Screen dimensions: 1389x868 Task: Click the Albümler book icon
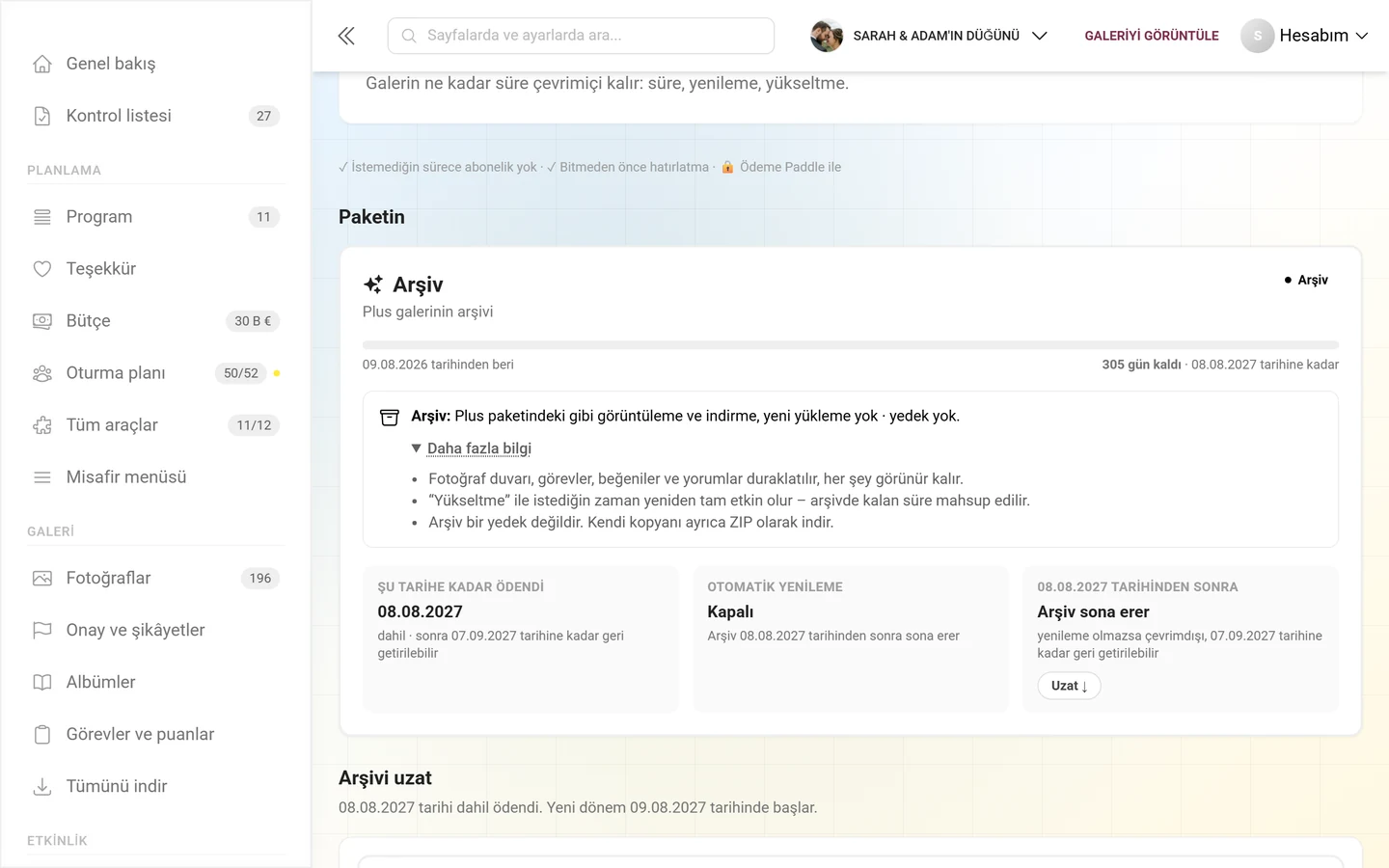coord(42,683)
